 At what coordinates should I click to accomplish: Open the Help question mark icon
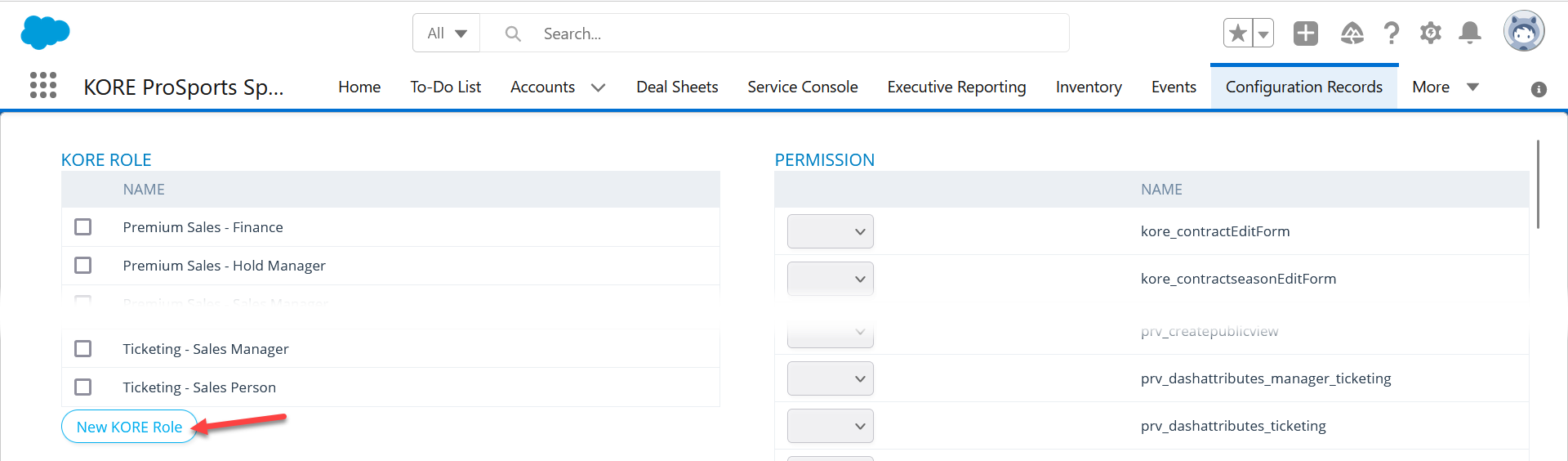(x=1392, y=33)
